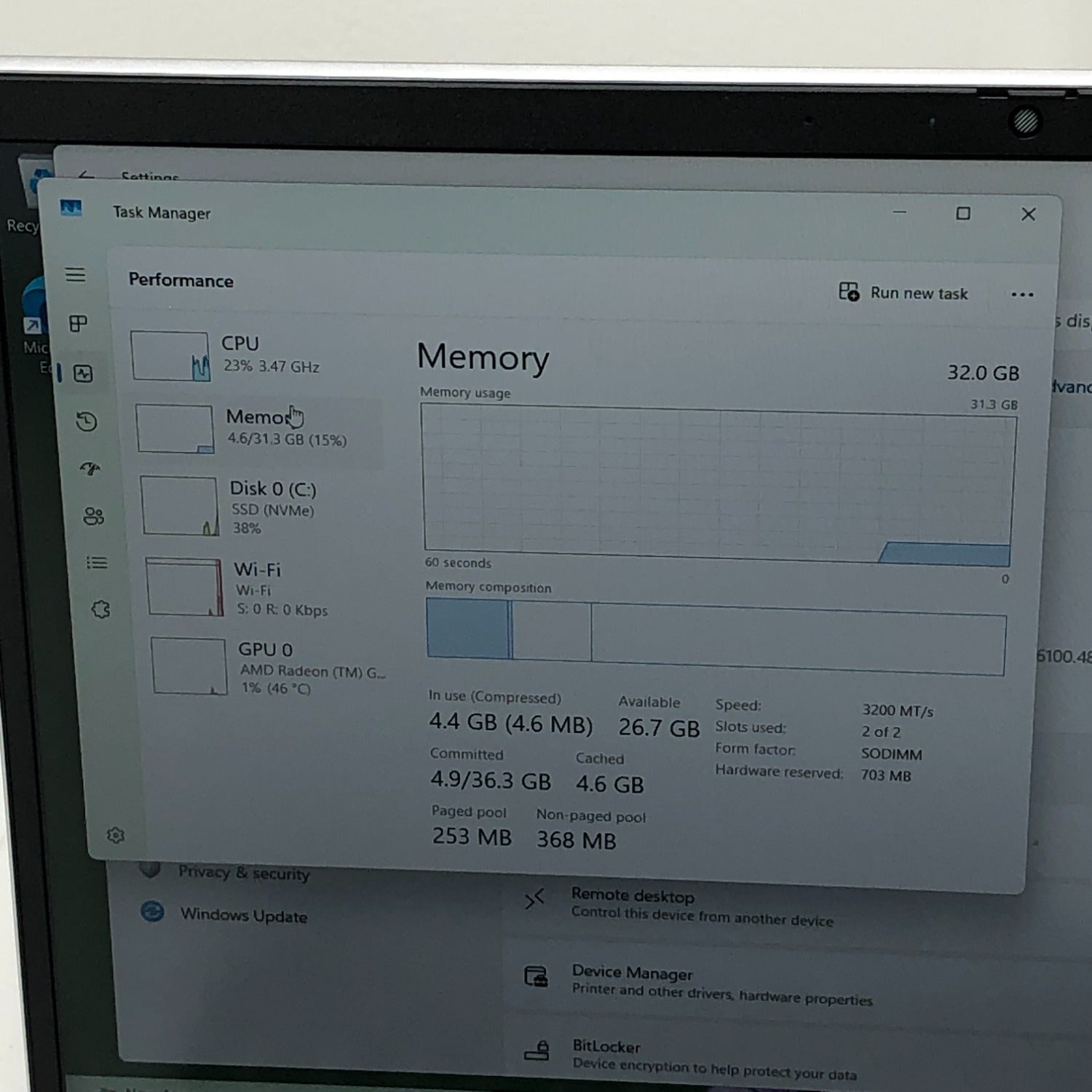Open Task Manager settings gear

[116, 835]
